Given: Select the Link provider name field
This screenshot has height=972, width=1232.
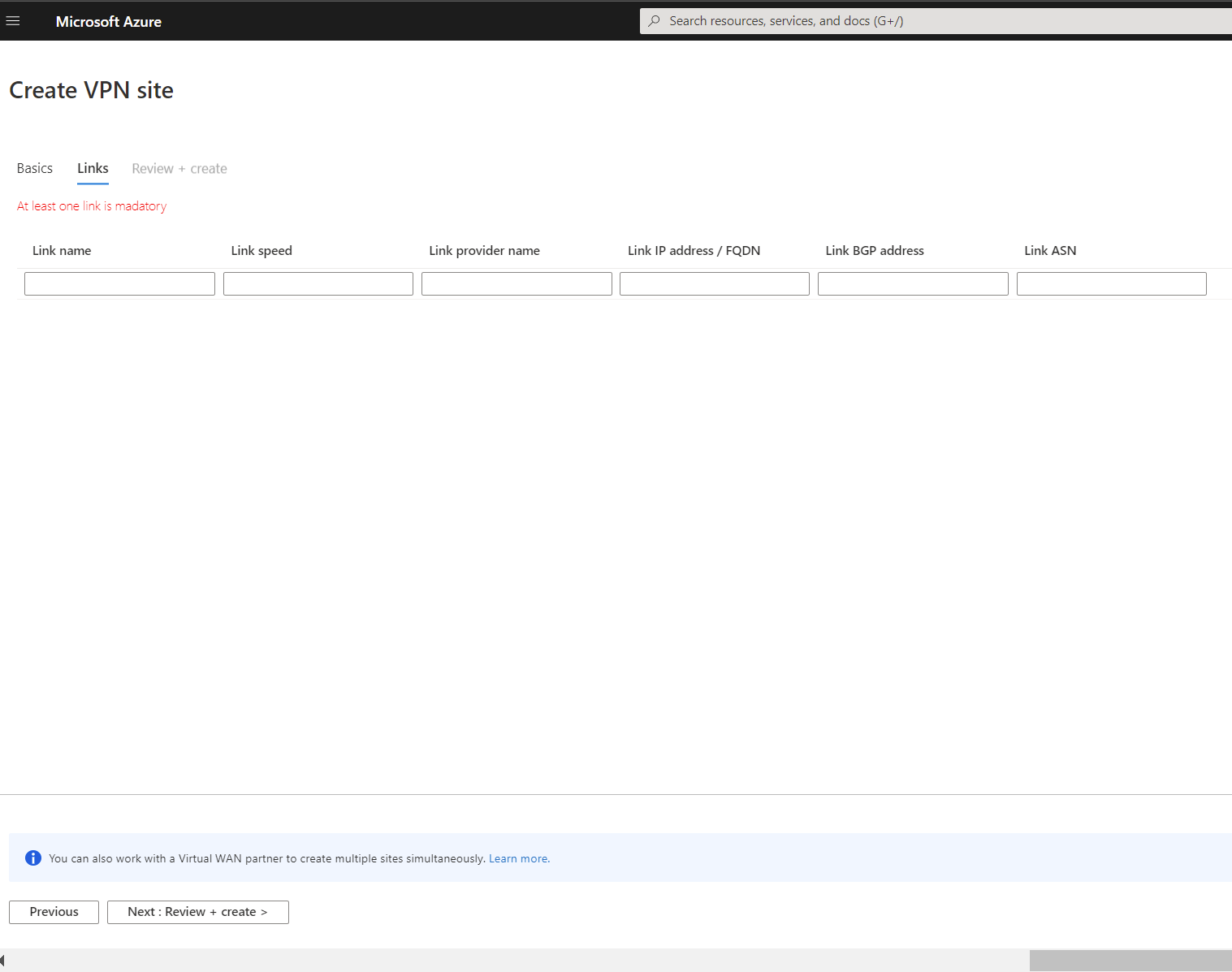Looking at the screenshot, I should 517,283.
